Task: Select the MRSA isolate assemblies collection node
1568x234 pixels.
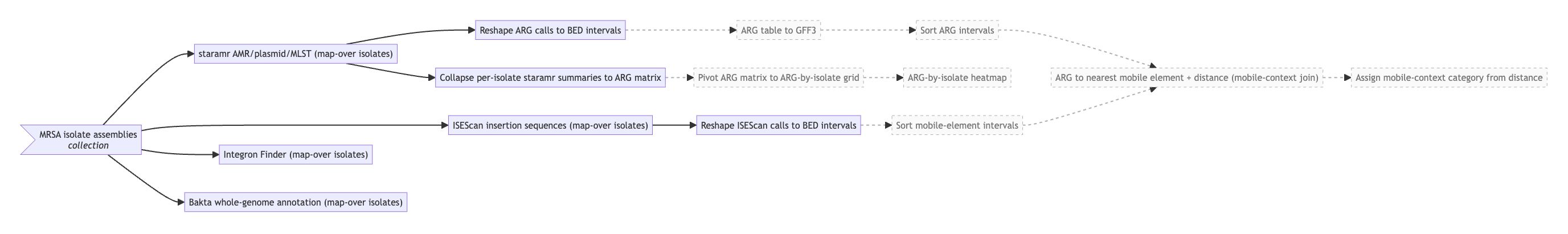Action: point(81,140)
